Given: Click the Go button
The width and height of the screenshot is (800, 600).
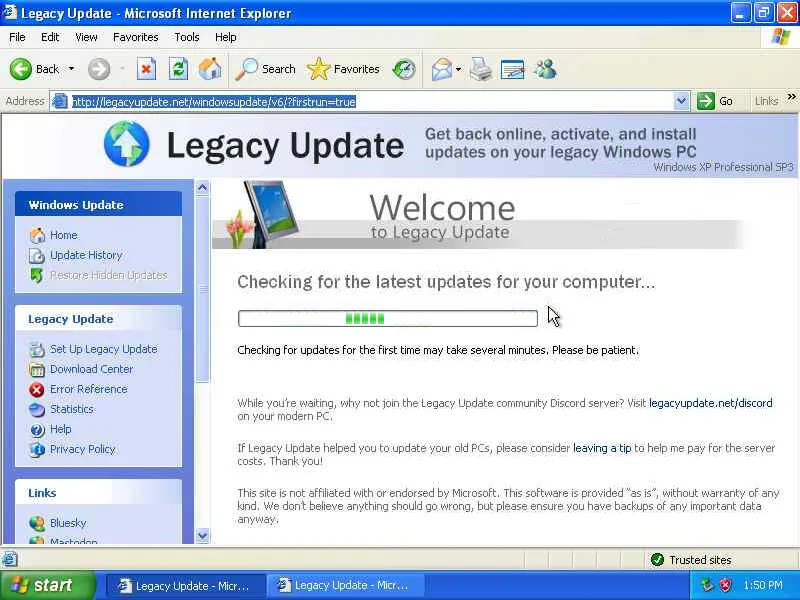Looking at the screenshot, I should click(715, 102).
